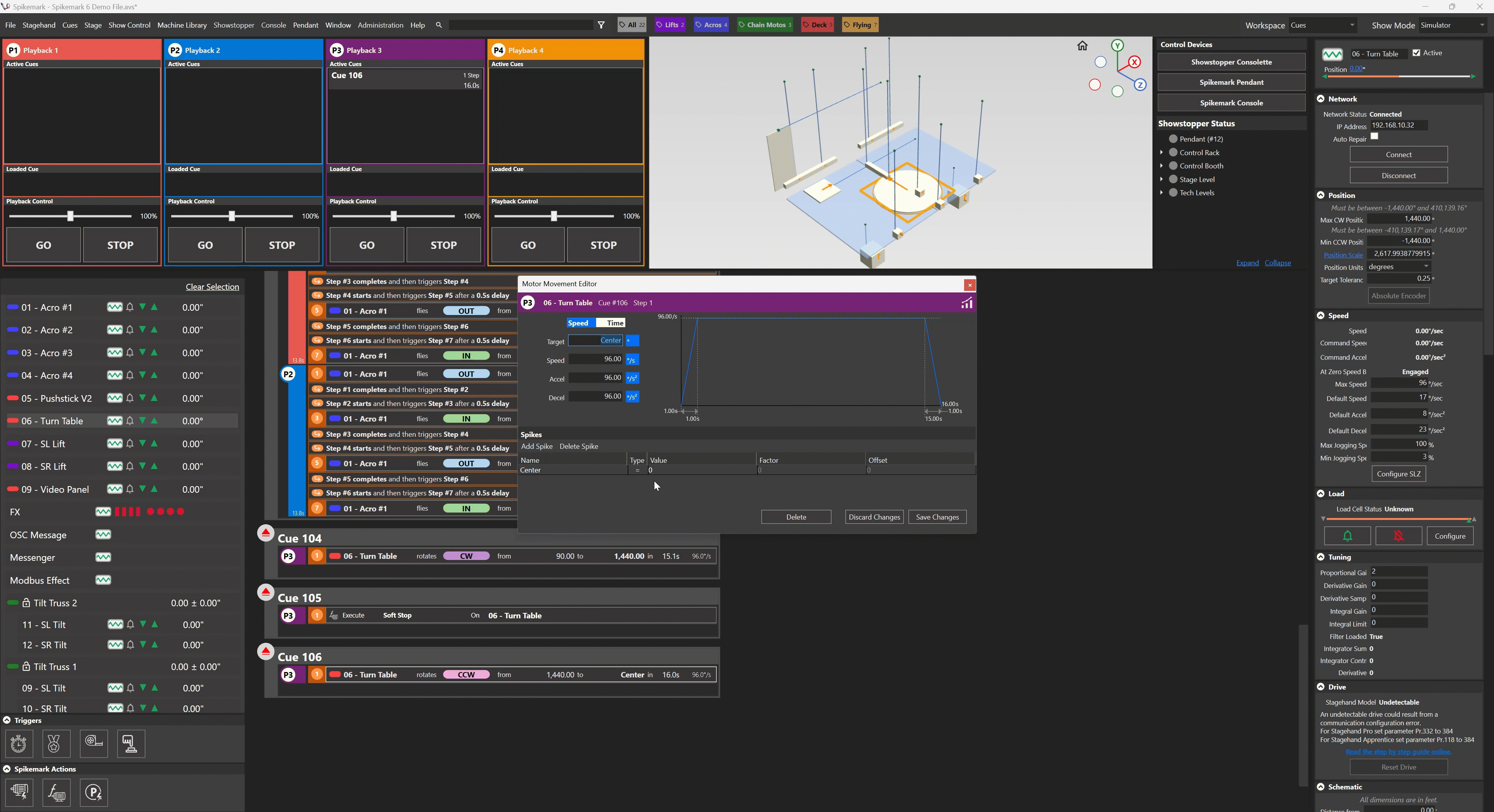Click the waveform icon for OSC Message
Viewport: 1494px width, 812px height.
(103, 534)
